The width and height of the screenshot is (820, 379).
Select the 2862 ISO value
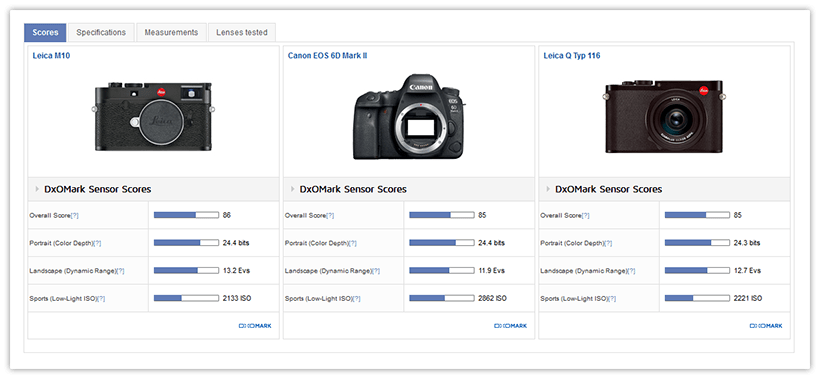(493, 298)
